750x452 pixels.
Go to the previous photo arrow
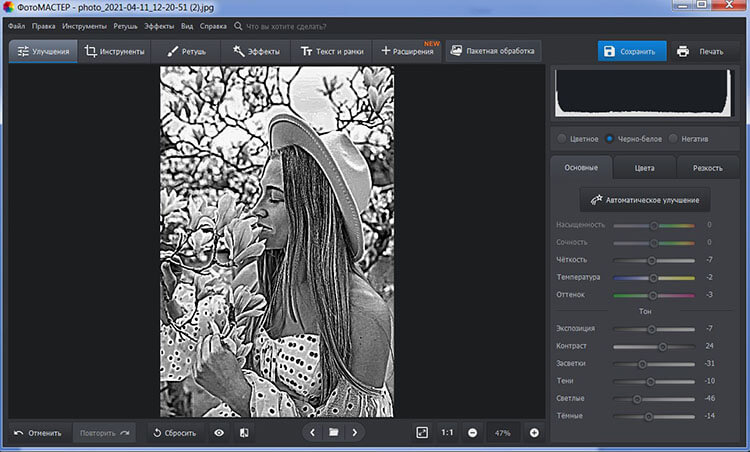tap(312, 433)
